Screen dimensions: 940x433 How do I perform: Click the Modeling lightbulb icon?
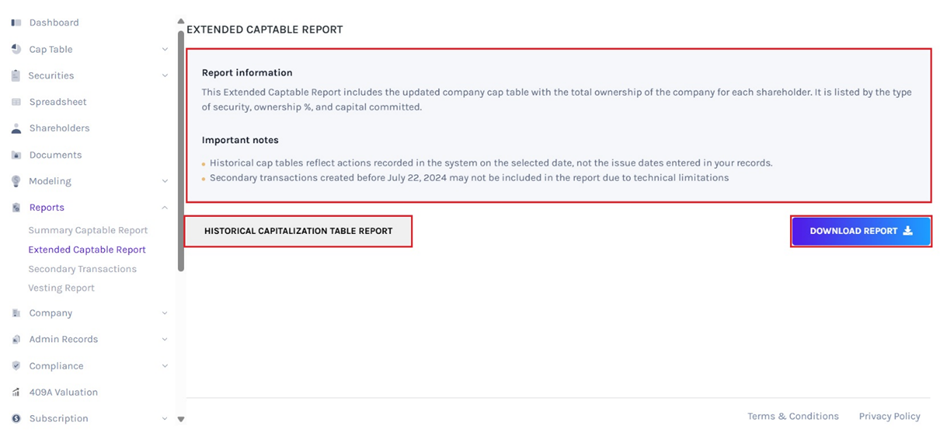16,181
